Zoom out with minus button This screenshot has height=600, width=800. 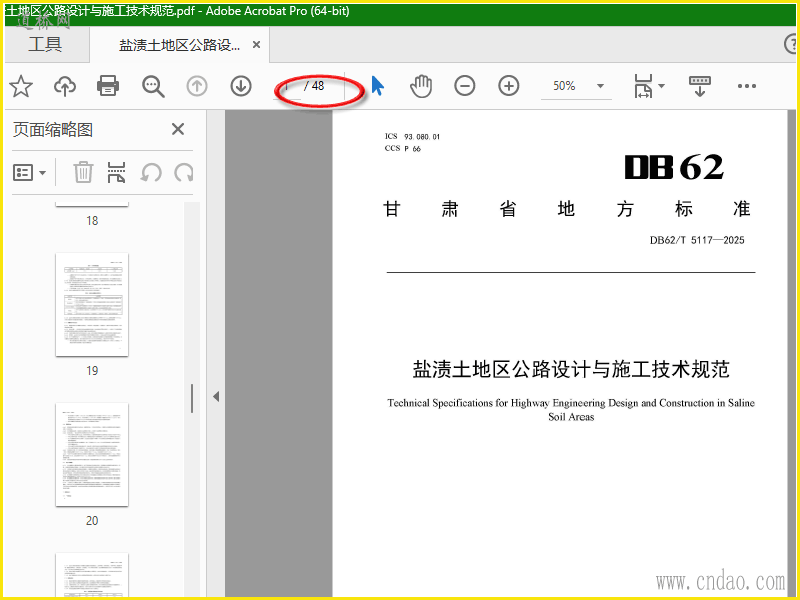click(465, 86)
